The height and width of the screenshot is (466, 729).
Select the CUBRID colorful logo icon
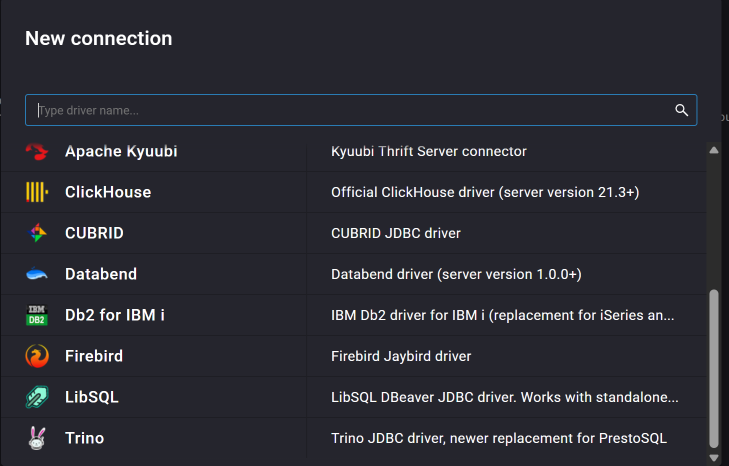point(37,233)
